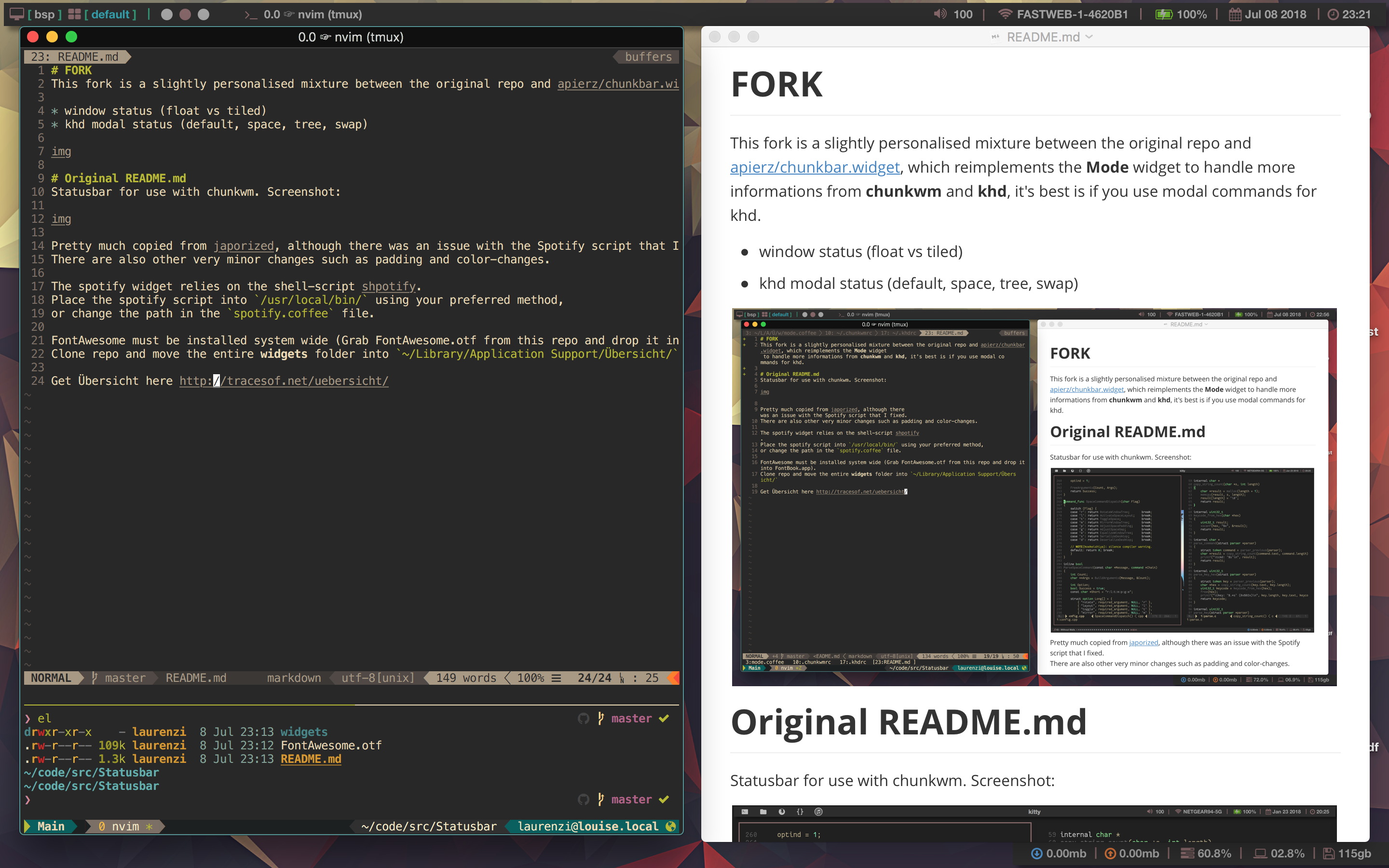Click the disk icon beside 115gb
This screenshot has height=868, width=1389.
tap(1328, 854)
